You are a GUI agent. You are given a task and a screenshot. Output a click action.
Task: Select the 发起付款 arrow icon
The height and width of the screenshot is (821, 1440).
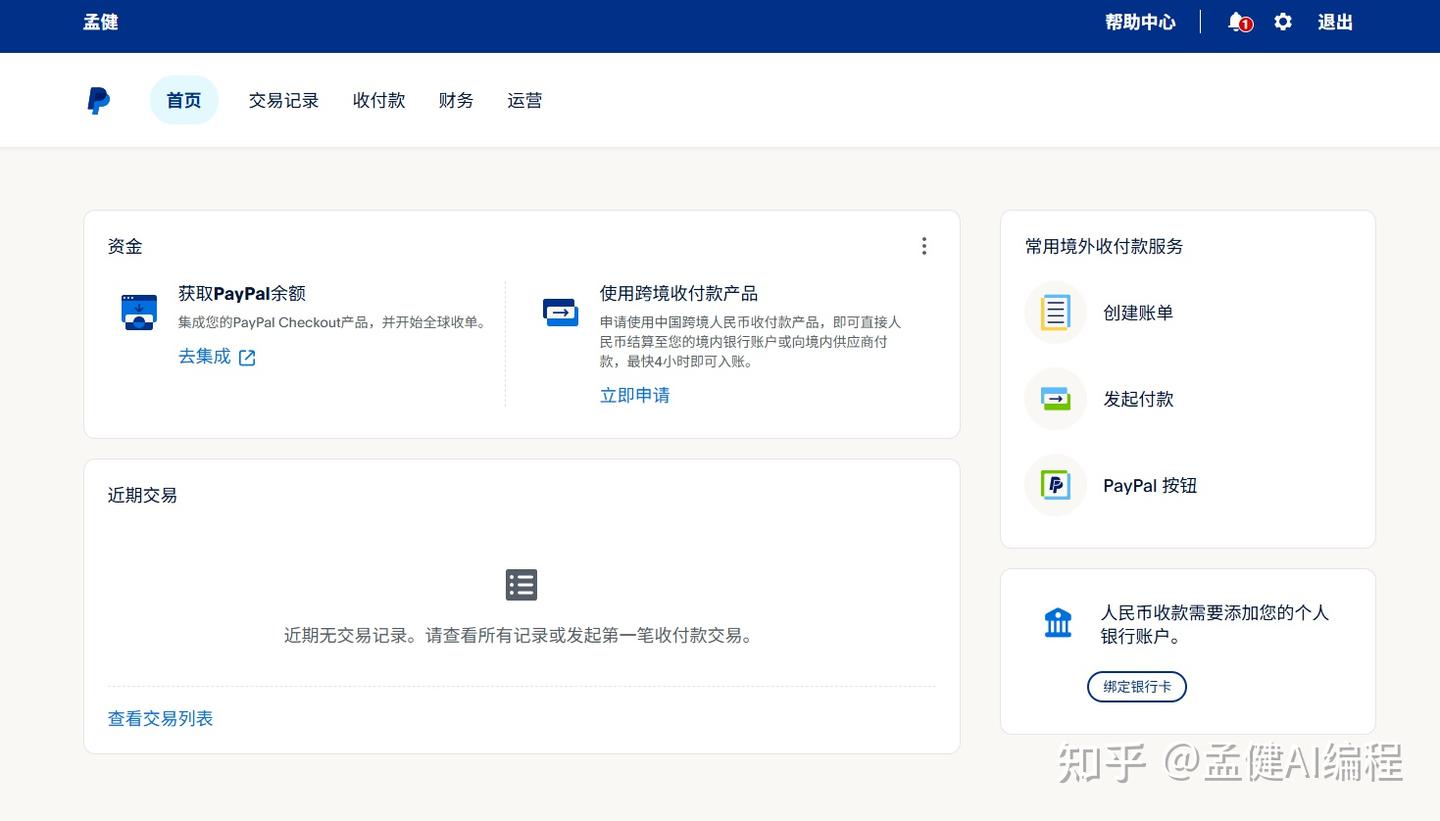[1055, 399]
